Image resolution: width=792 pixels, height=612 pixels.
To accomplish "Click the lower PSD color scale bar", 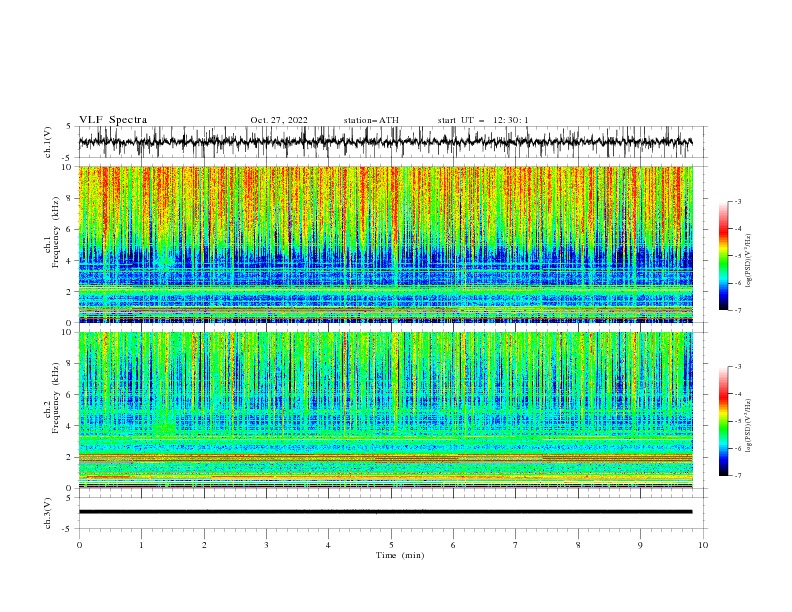I will [723, 421].
